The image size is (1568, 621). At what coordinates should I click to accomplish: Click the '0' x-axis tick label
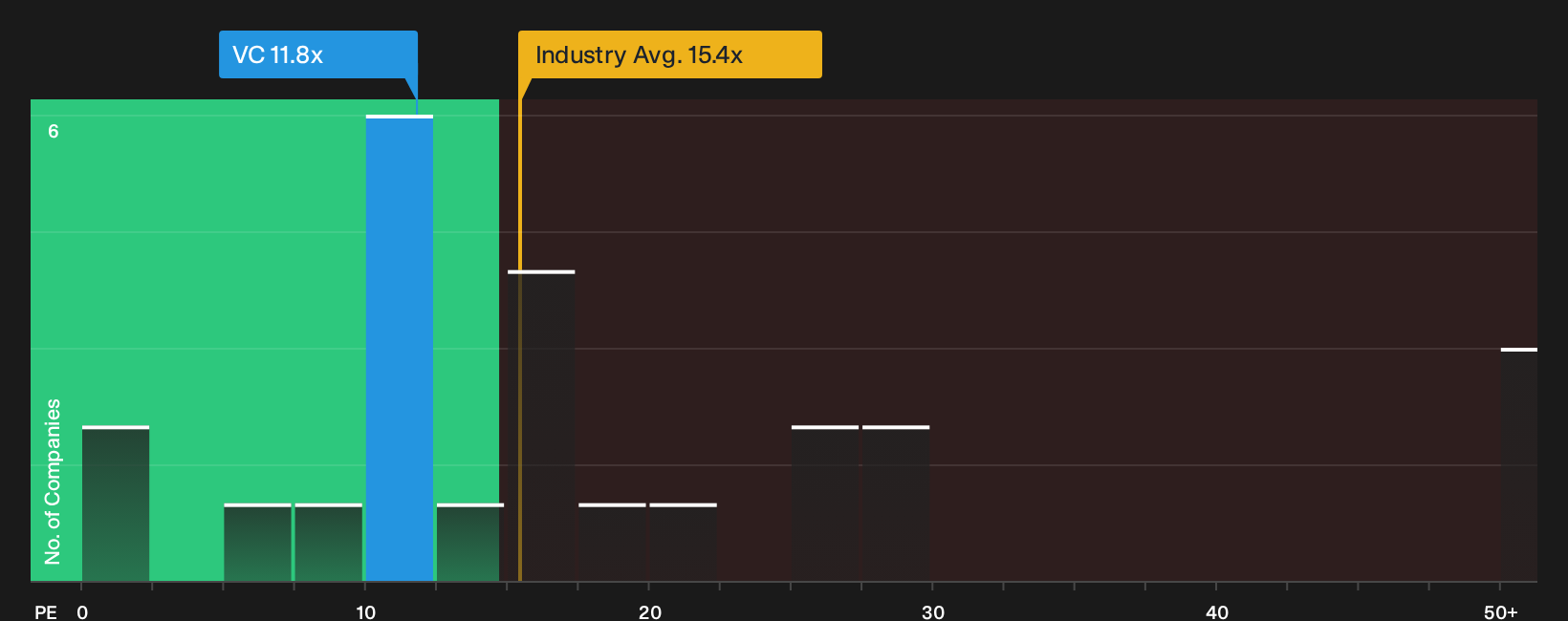[x=82, y=612]
